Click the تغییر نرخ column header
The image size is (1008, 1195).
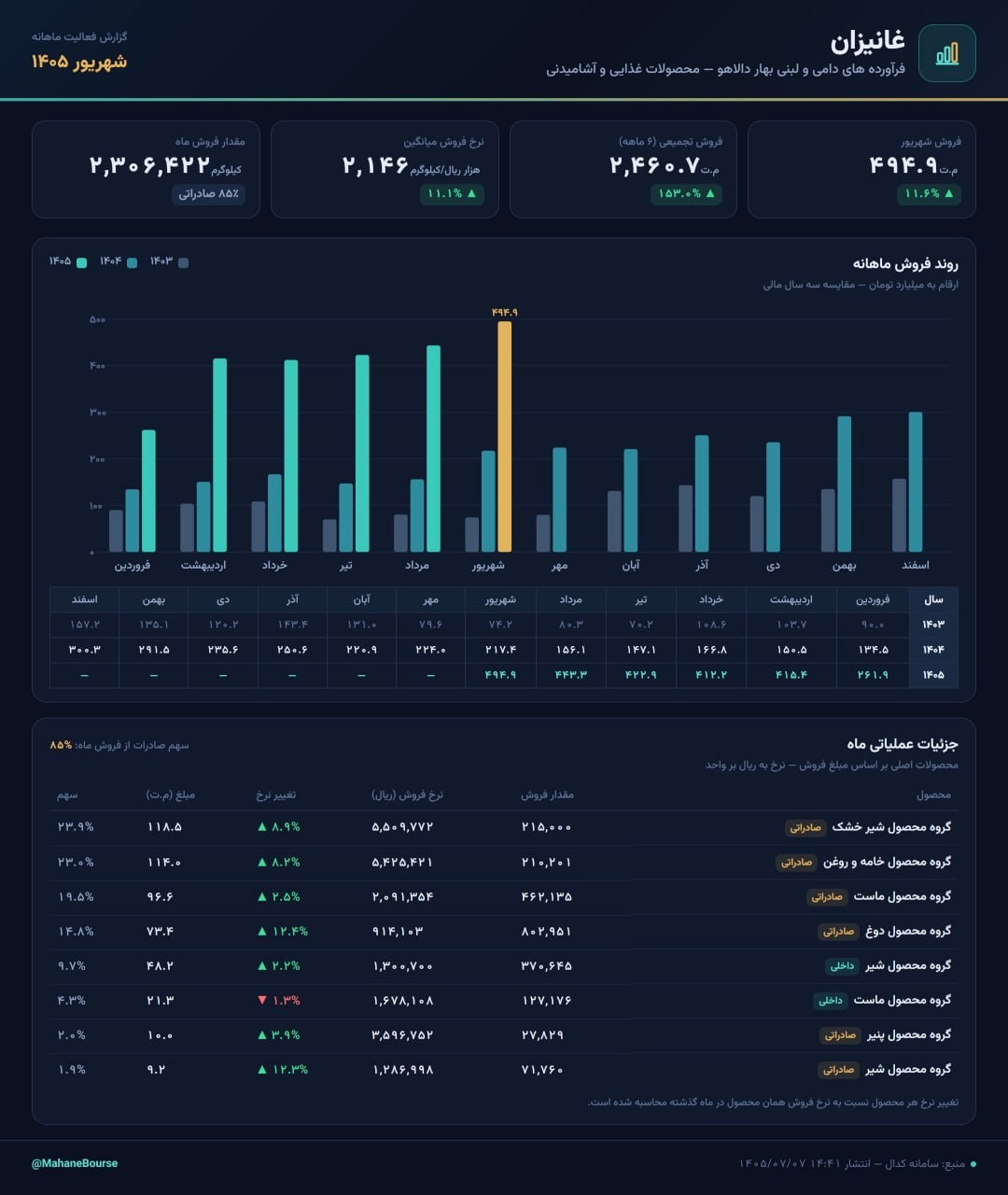[x=276, y=795]
